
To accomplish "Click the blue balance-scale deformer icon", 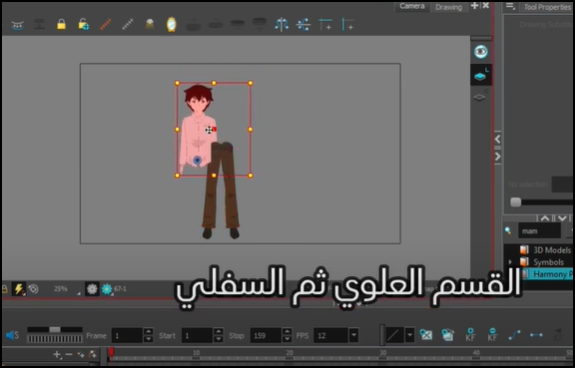I will 281,25.
